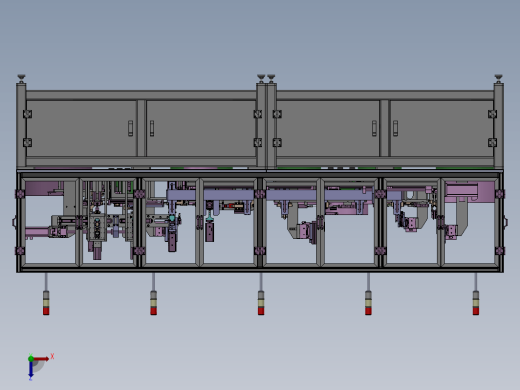
Task: Select the far-left cabinet door panel
Action: [81, 128]
